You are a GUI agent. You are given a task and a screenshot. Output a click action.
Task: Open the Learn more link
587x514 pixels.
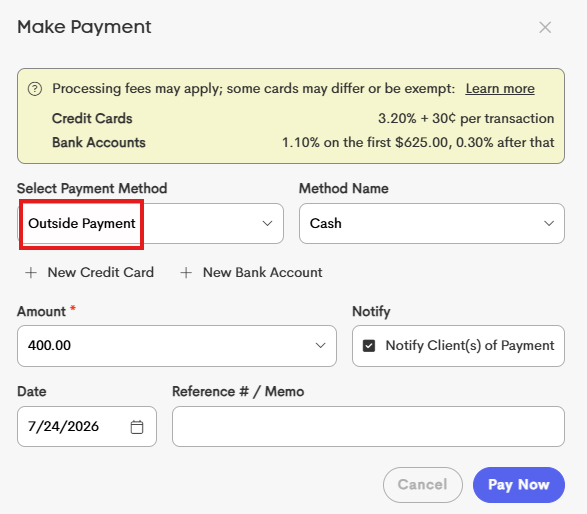(x=500, y=89)
